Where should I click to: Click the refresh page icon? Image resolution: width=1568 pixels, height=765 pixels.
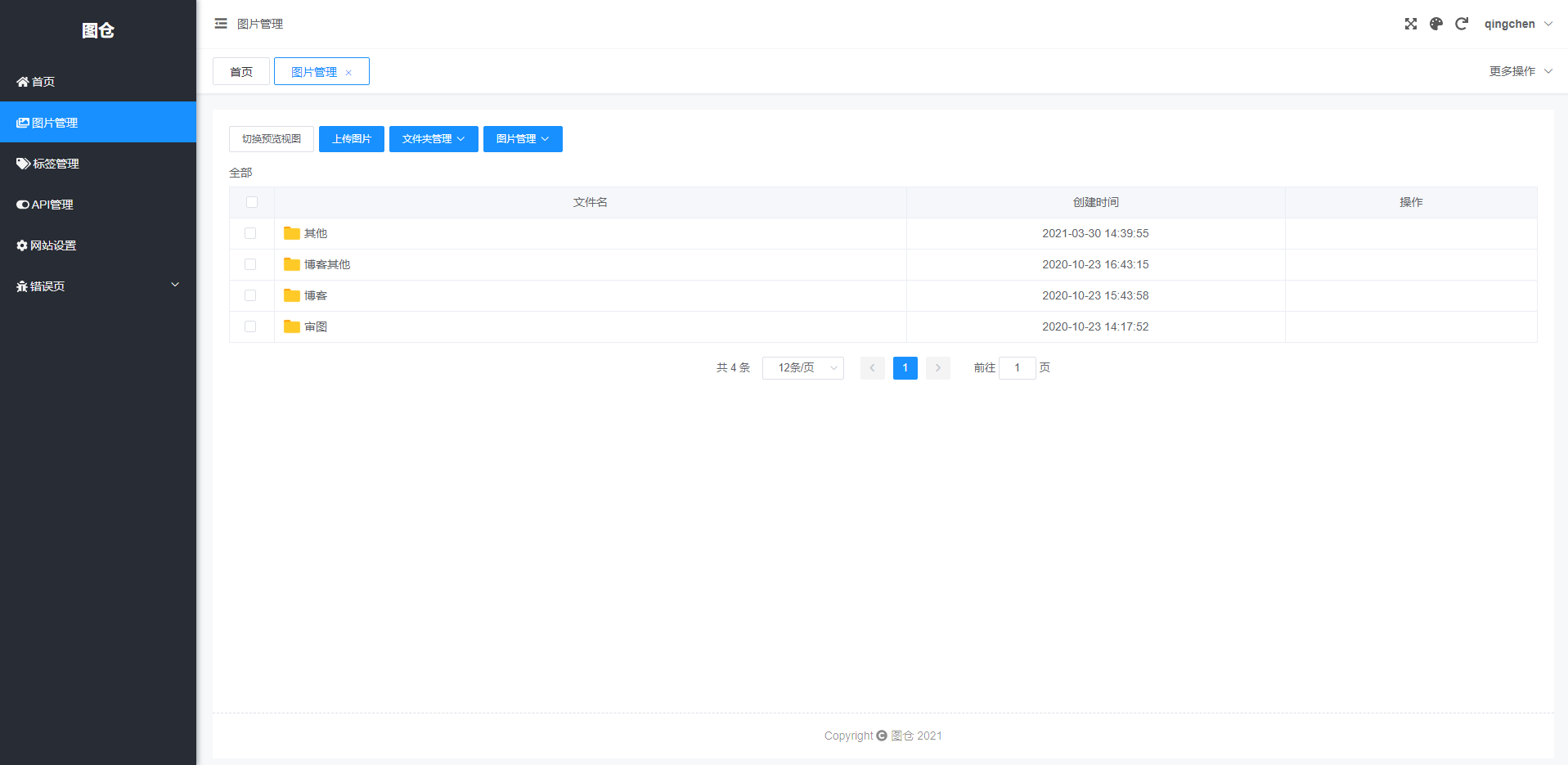pyautogui.click(x=1462, y=24)
